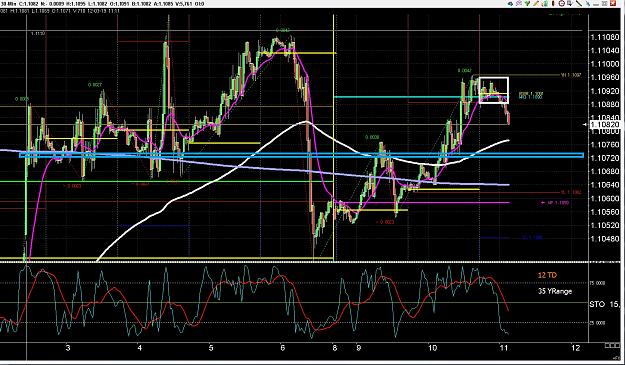
Task: Click the round clock toolbar icon
Action: coord(562,4)
